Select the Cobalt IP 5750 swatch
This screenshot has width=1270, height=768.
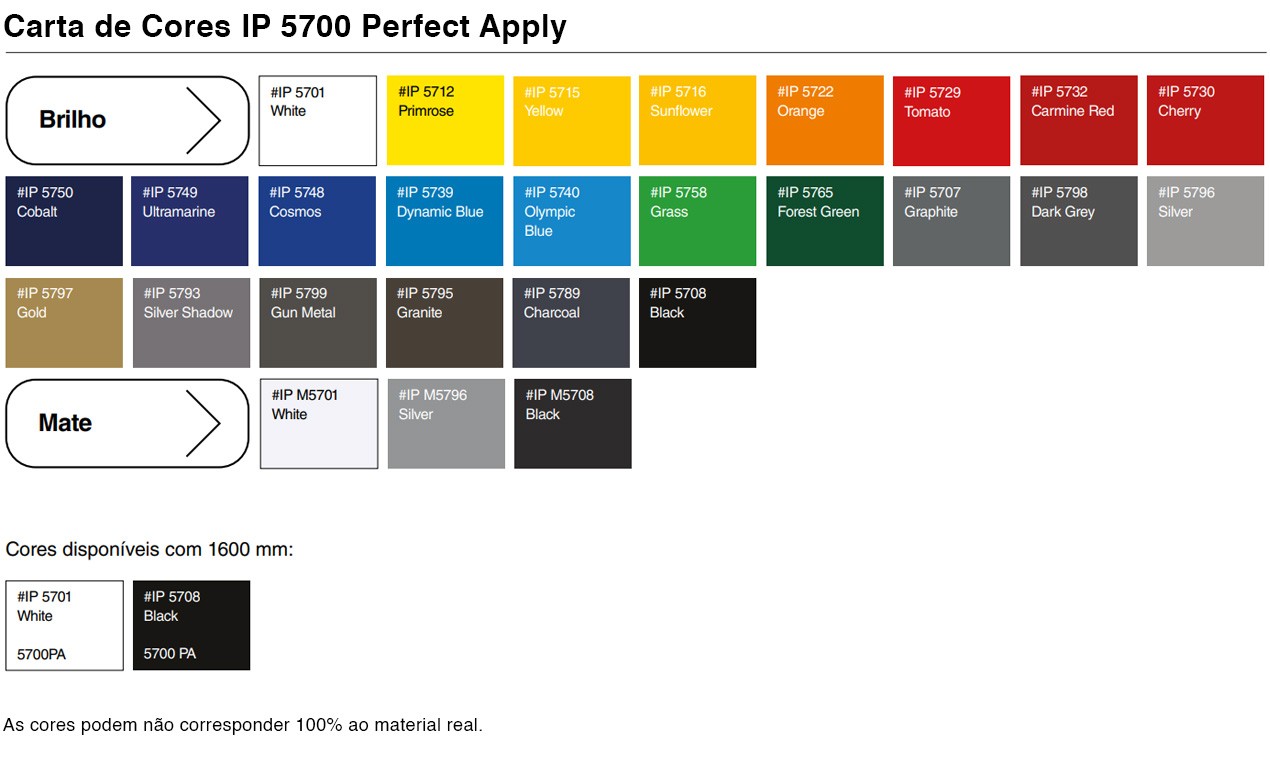(64, 221)
